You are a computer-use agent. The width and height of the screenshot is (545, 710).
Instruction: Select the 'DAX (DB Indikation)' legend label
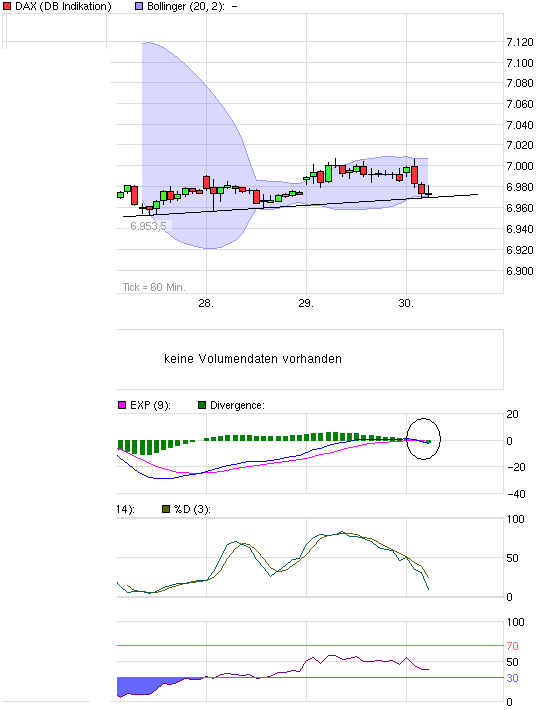pyautogui.click(x=63, y=6)
